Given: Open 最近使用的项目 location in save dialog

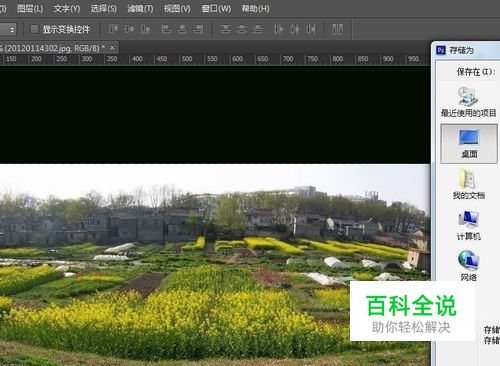Looking at the screenshot, I should pyautogui.click(x=469, y=102).
